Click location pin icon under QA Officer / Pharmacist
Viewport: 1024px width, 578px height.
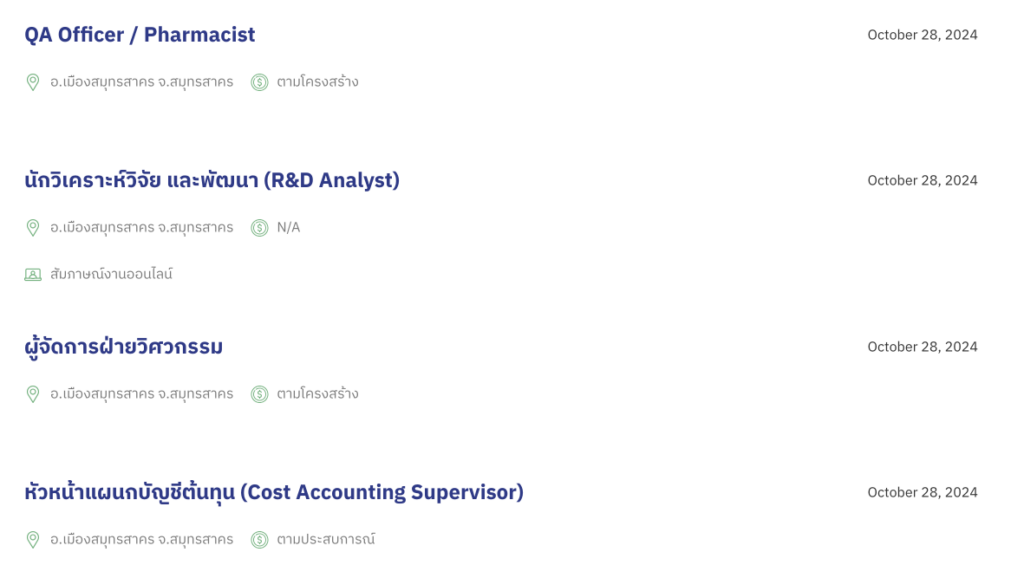click(x=32, y=82)
